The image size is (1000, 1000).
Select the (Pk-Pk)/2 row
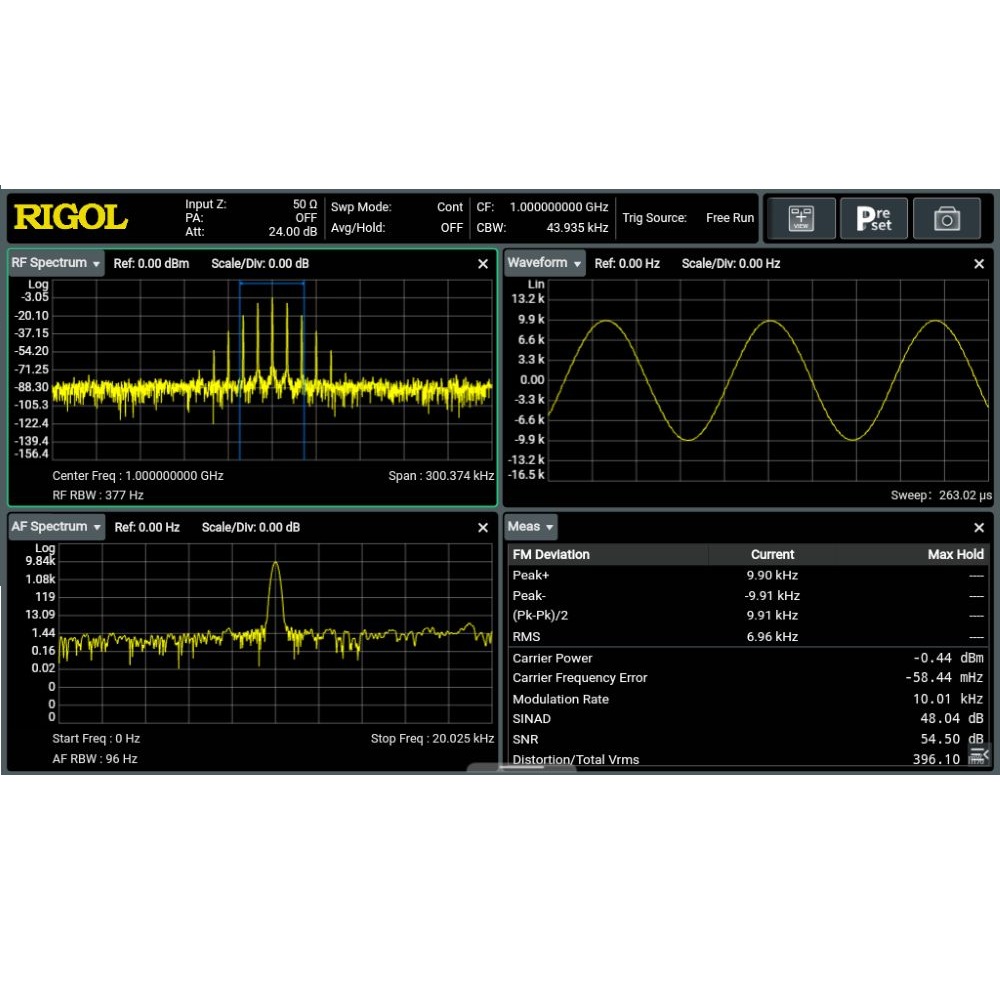748,615
